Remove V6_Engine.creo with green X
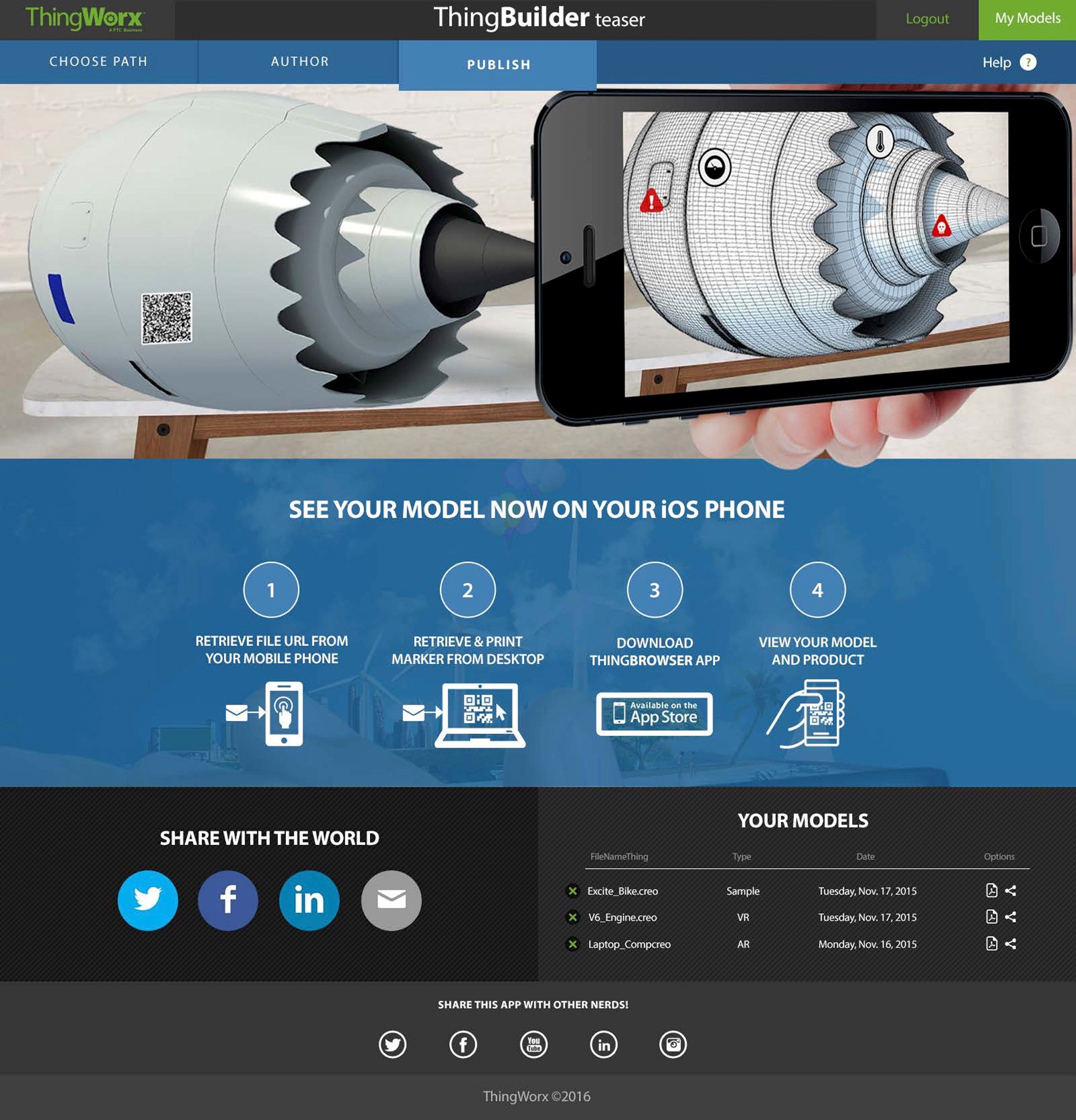1076x1120 pixels. pos(573,917)
